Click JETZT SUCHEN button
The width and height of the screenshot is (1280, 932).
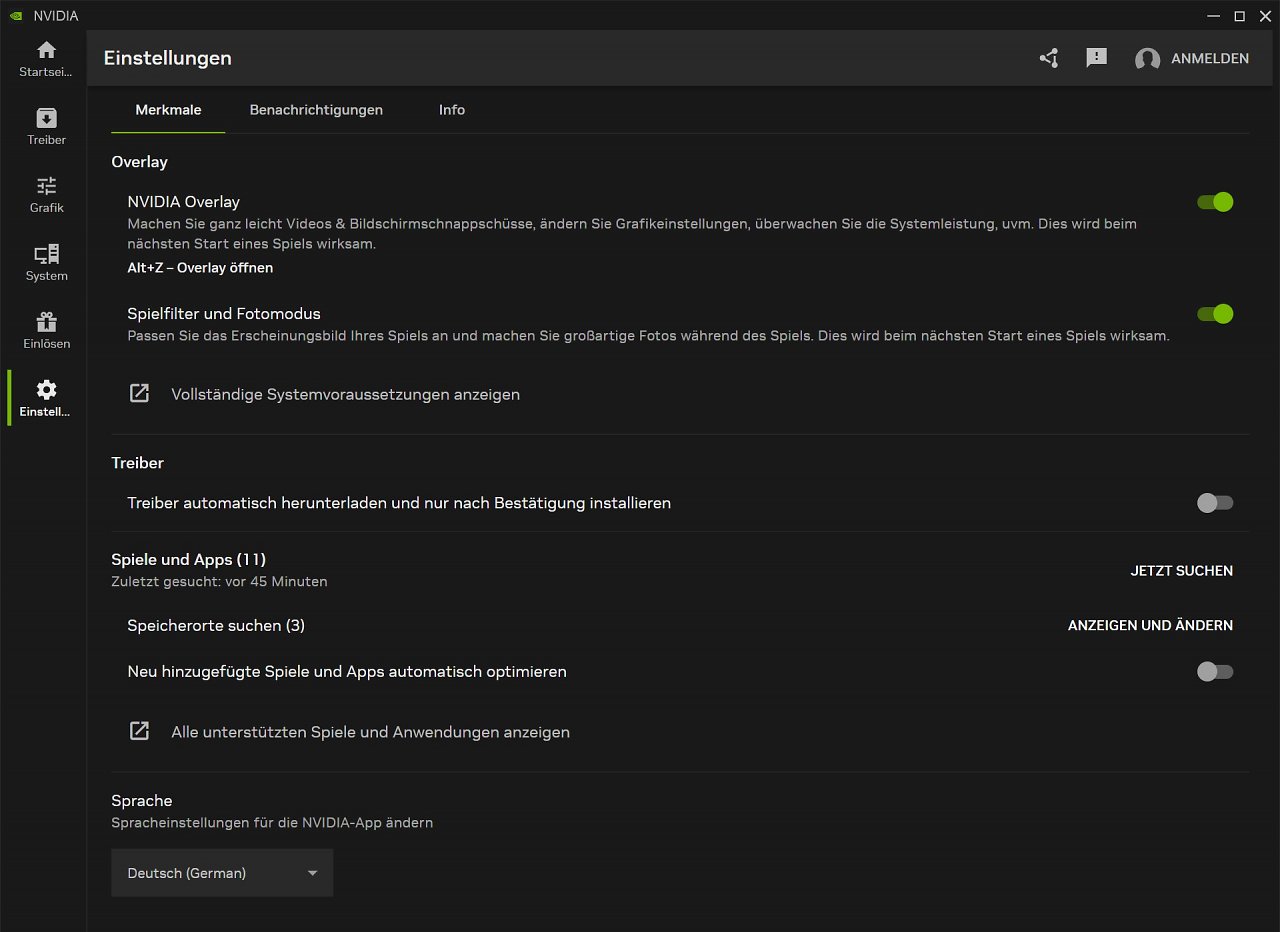pyautogui.click(x=1181, y=571)
